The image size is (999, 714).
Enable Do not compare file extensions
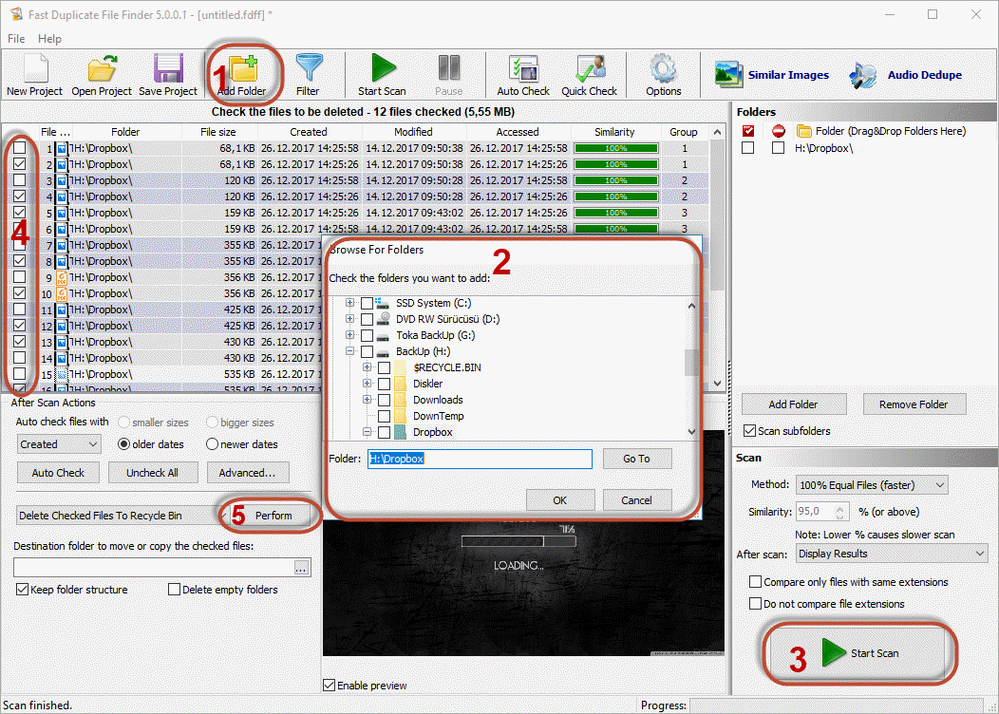pyautogui.click(x=755, y=603)
